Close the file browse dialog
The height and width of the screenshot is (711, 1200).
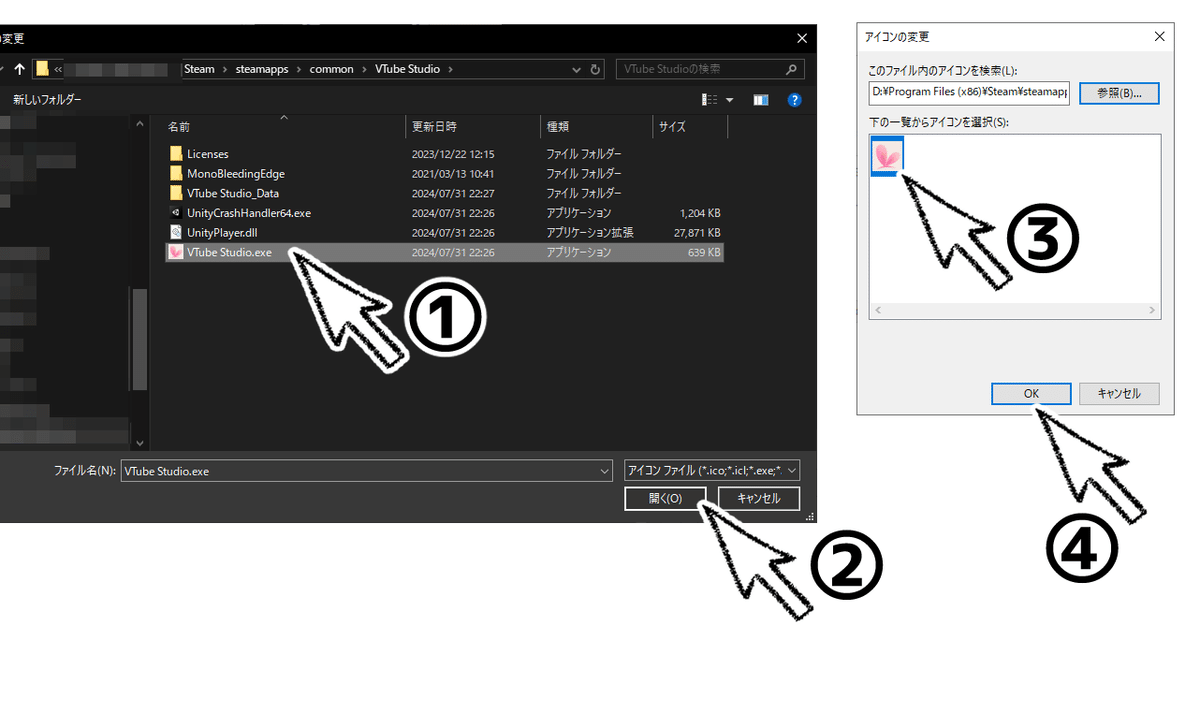pos(801,38)
